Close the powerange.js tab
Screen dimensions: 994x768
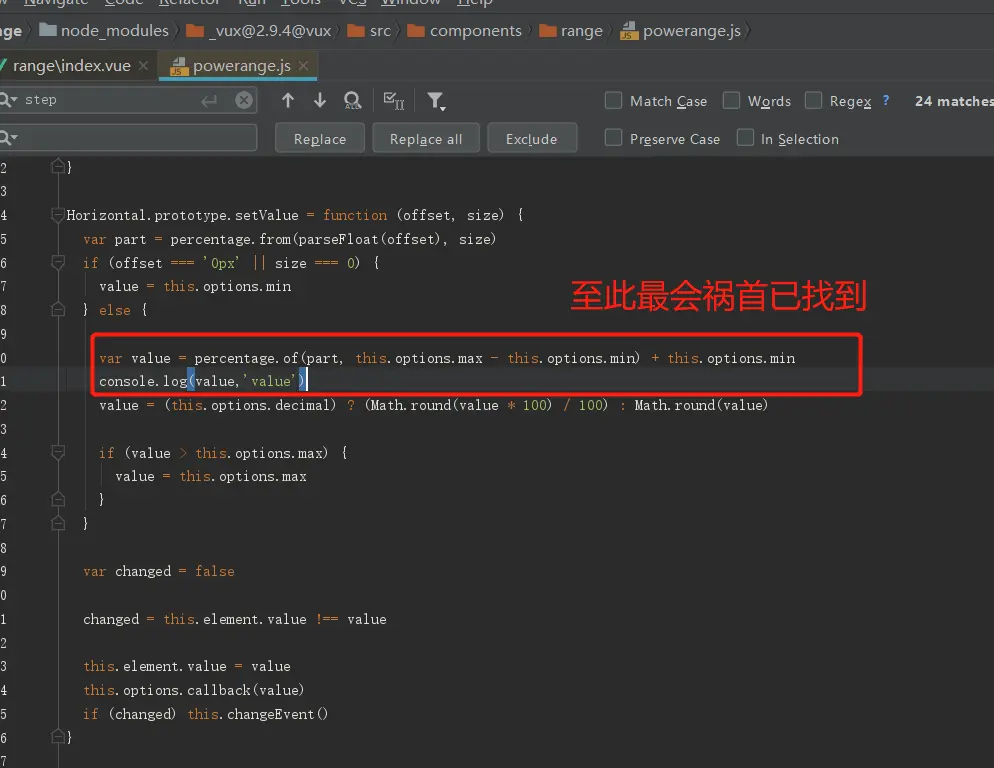pos(304,65)
